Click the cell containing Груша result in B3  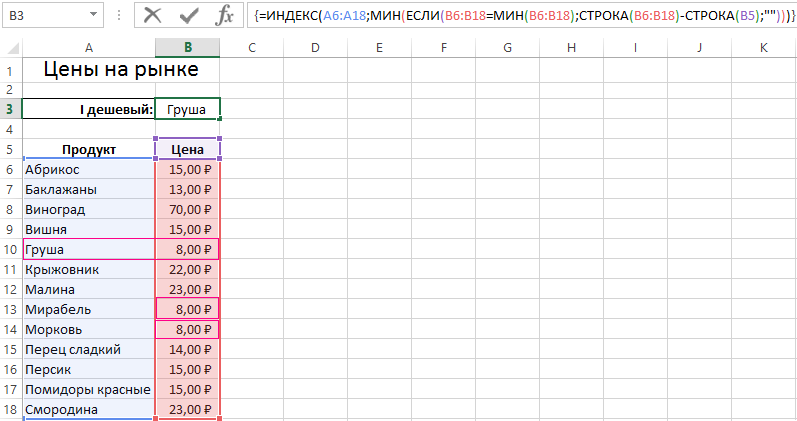coord(188,109)
